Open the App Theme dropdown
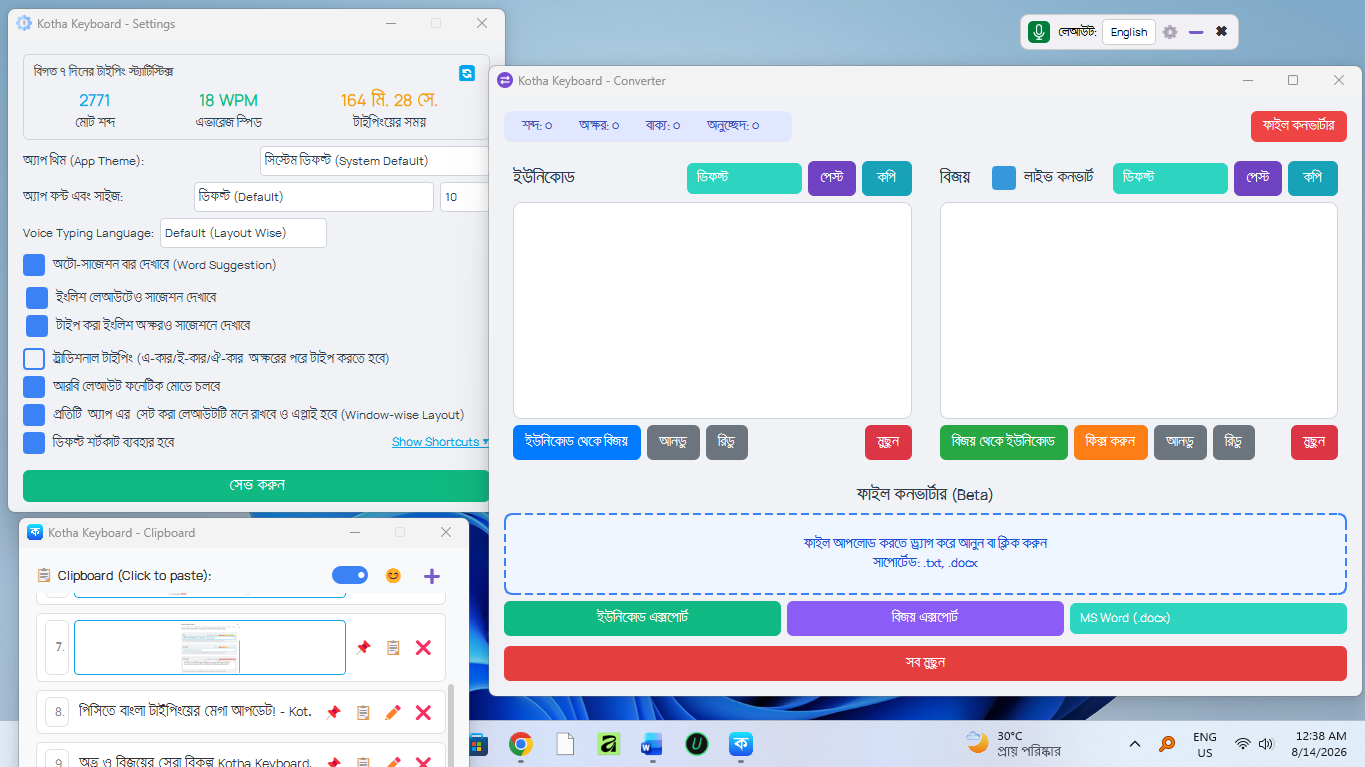 point(374,161)
